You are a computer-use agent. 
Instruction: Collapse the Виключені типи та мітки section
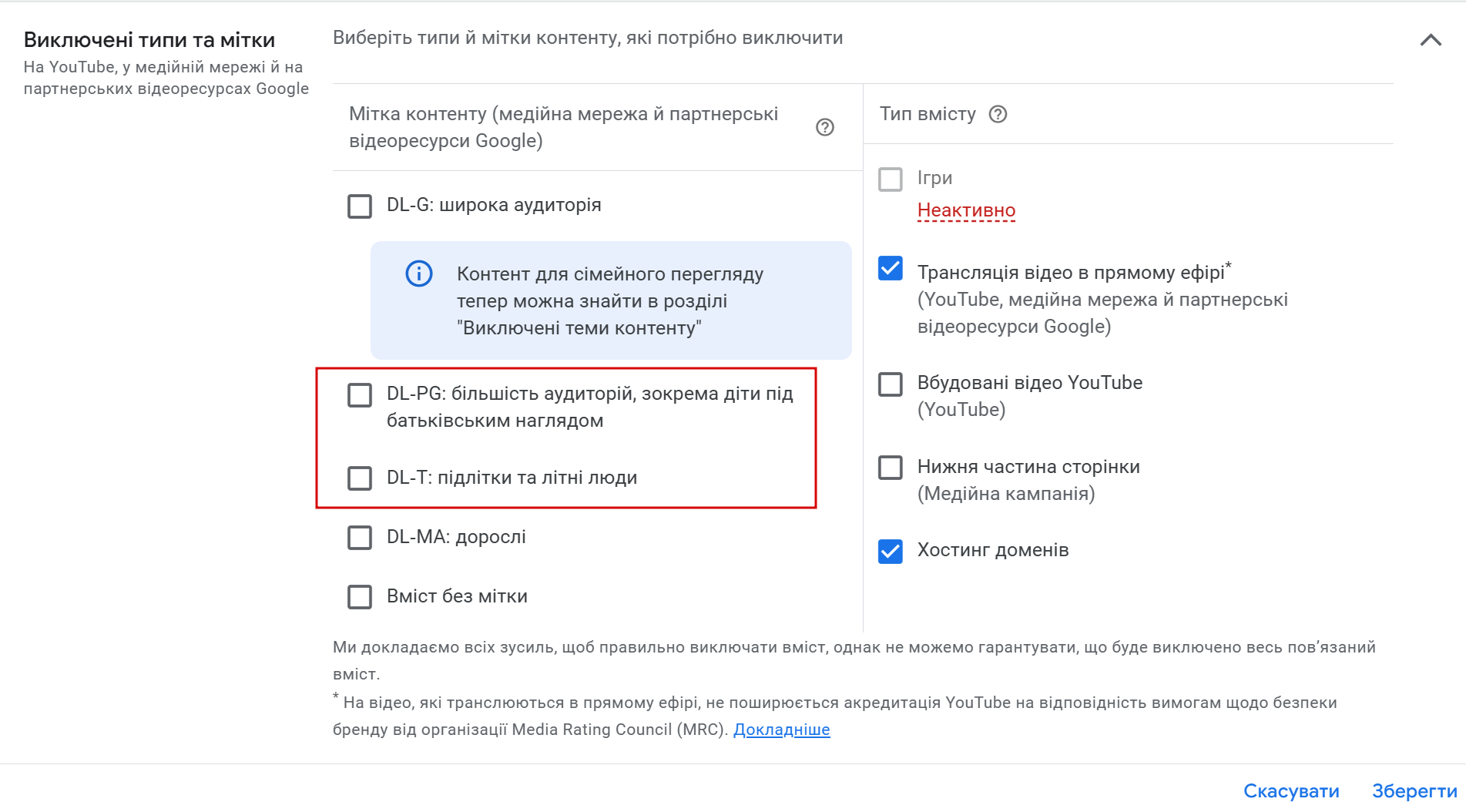coord(1431,40)
